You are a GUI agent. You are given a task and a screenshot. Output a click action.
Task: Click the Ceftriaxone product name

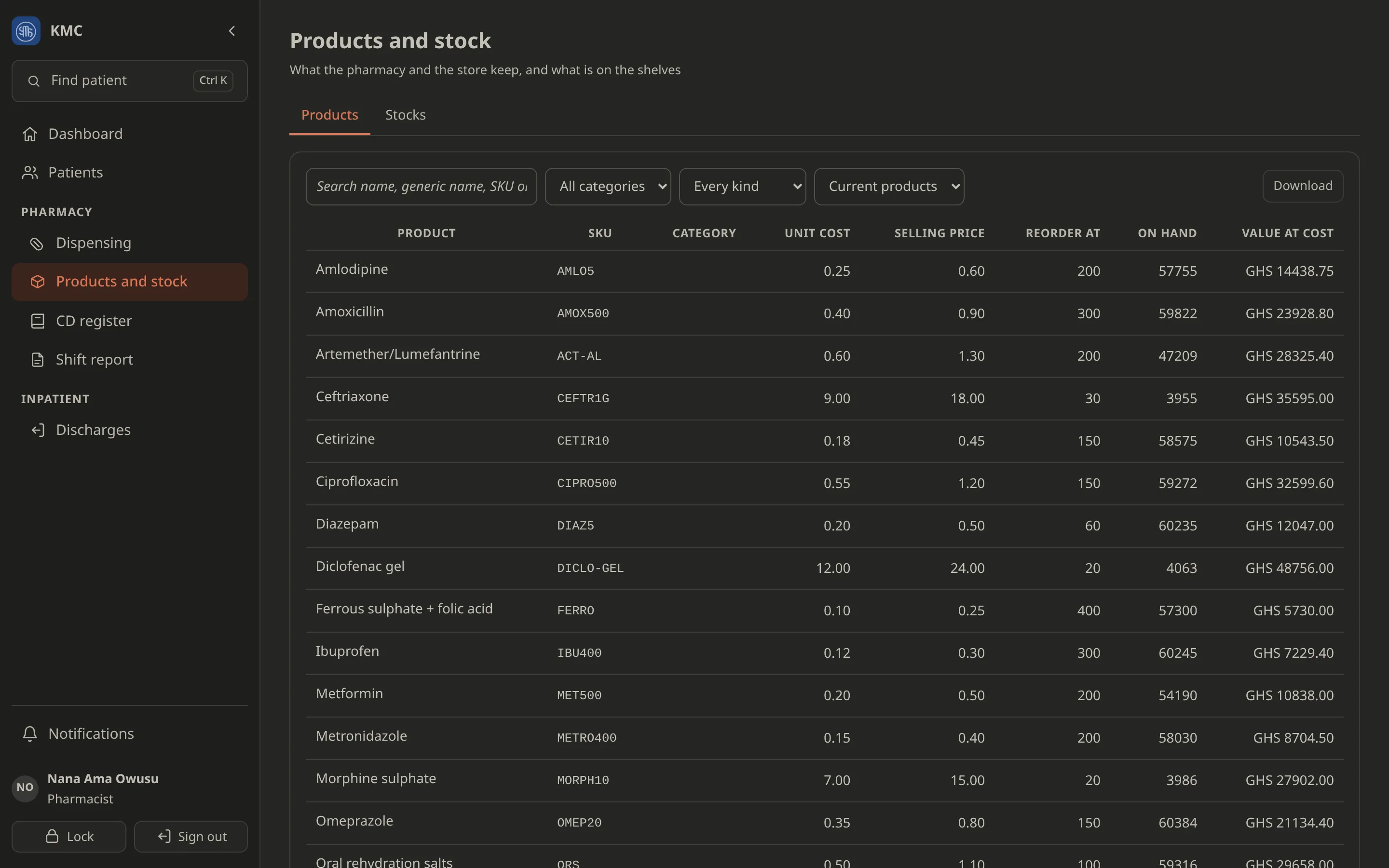point(353,397)
